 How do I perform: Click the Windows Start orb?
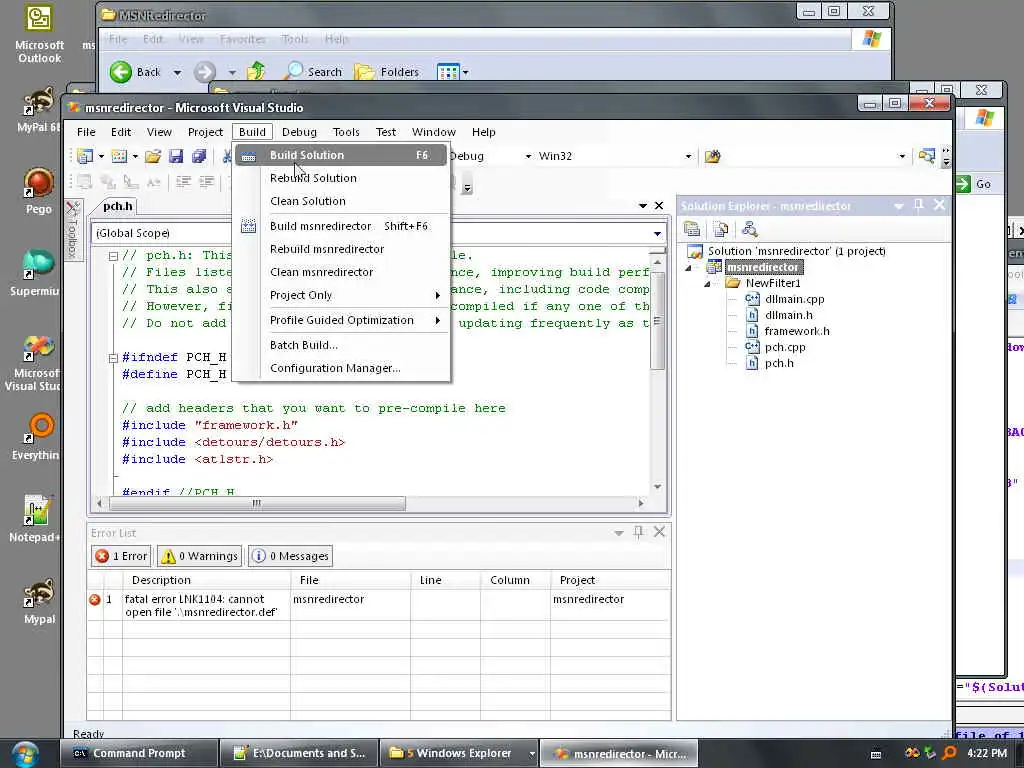tap(24, 754)
